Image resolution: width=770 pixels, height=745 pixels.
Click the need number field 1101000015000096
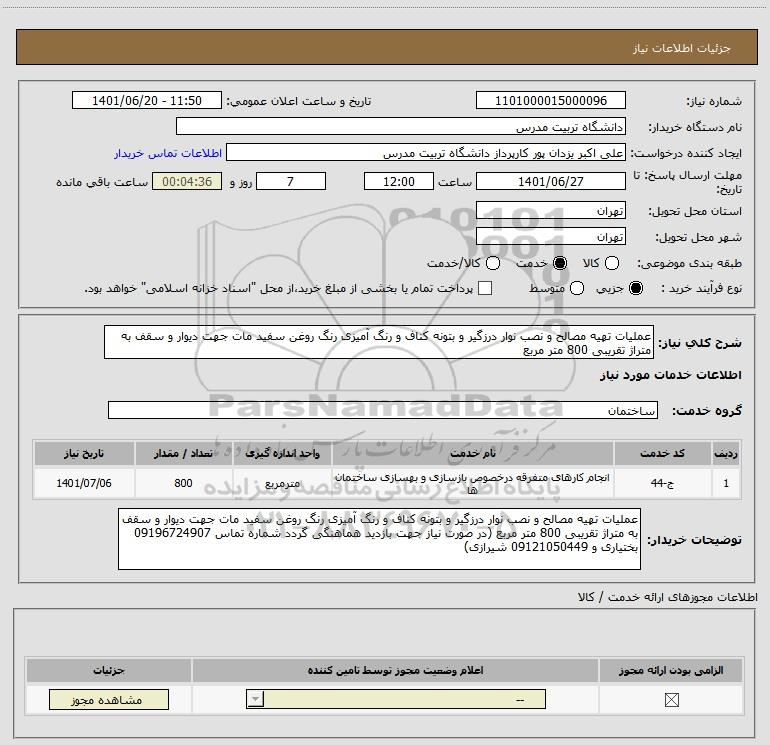coord(550,100)
